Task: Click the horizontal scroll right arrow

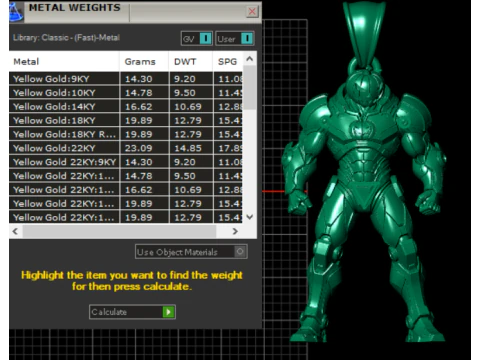Action: tap(235, 231)
